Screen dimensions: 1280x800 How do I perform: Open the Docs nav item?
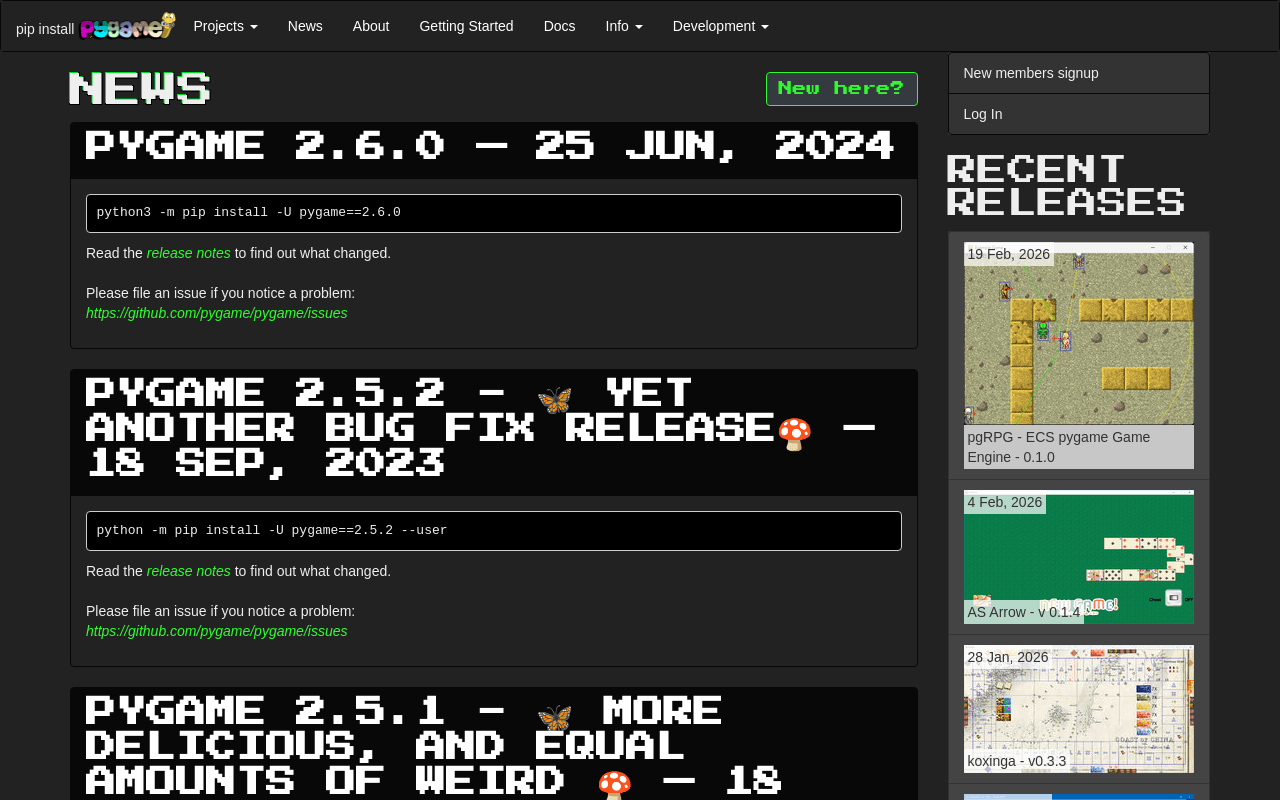[560, 26]
